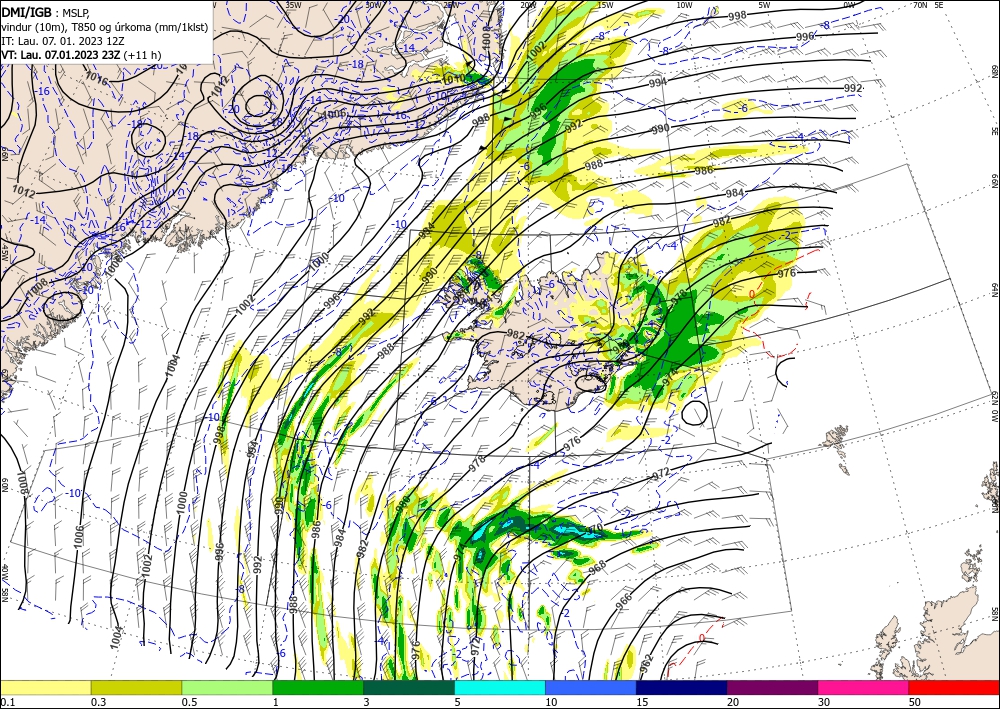Click the 'VT: Lau. 07.01.2023 23Z (+11 h)' line
The image size is (1000, 709).
click(81, 55)
